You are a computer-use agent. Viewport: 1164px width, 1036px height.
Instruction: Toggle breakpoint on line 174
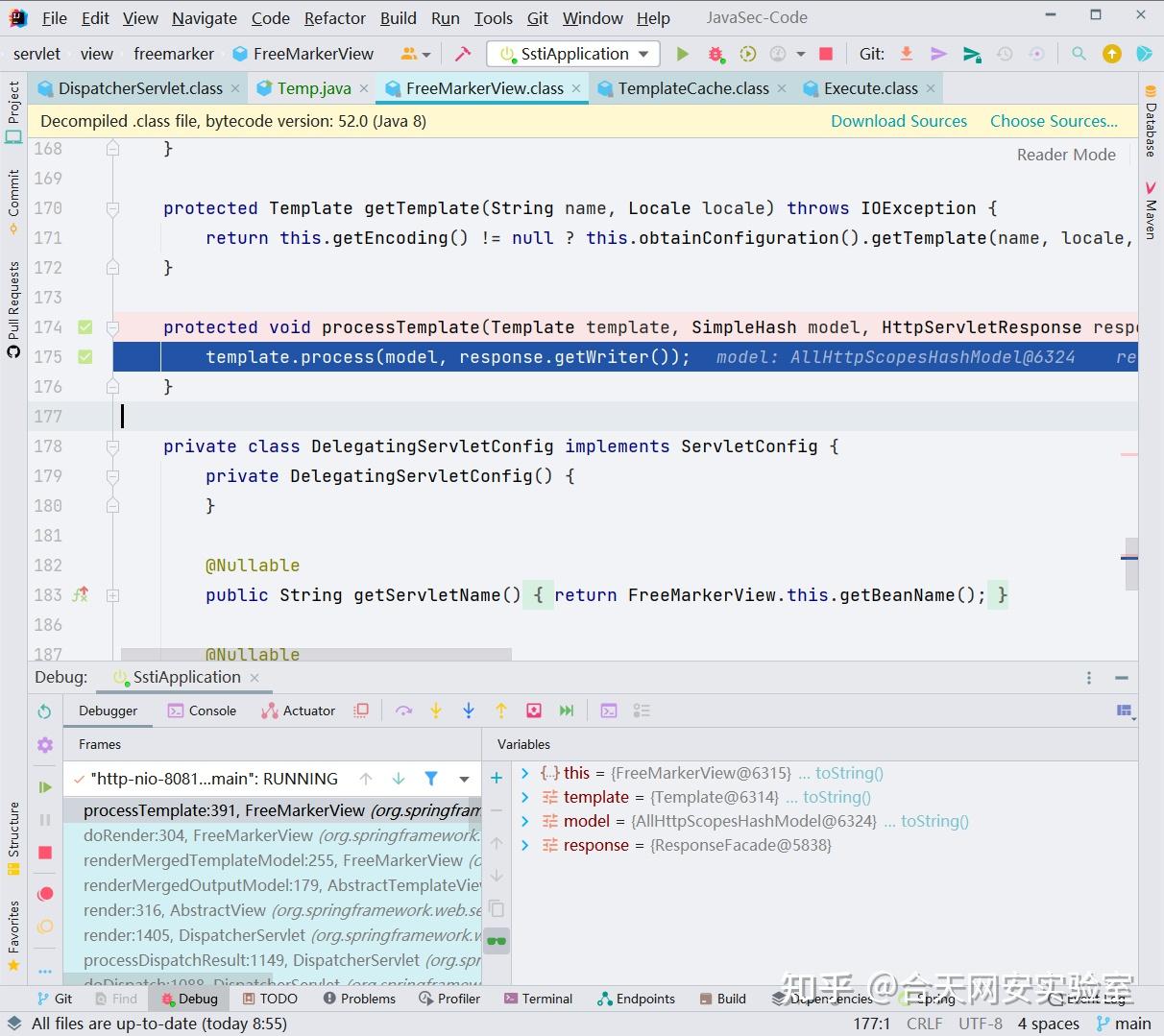[85, 327]
